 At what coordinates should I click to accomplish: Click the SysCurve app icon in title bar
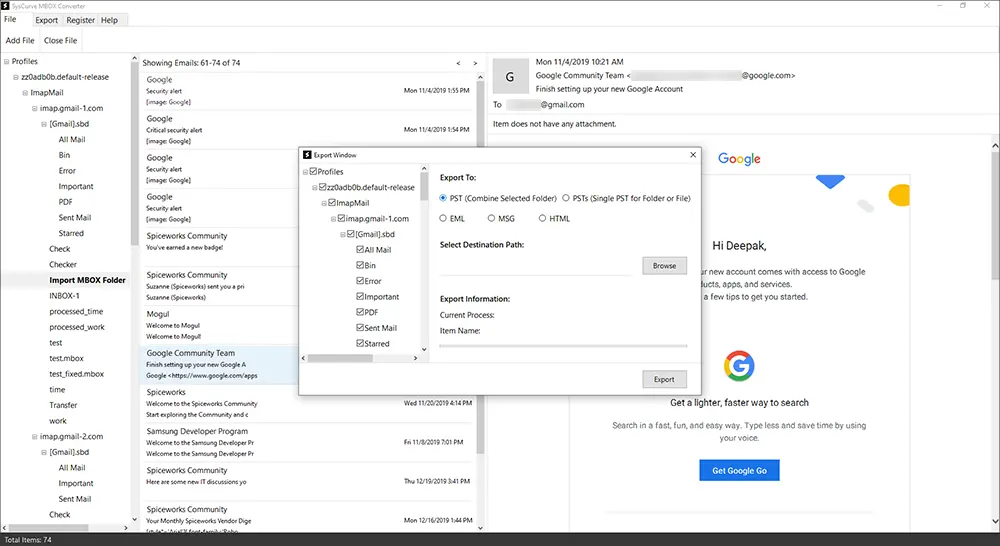[x=5, y=6]
